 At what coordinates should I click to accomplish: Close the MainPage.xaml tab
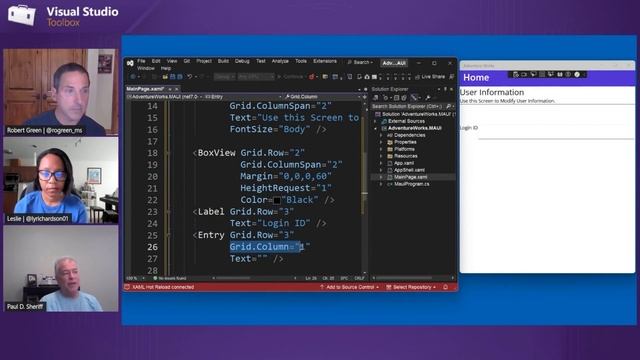[x=177, y=89]
